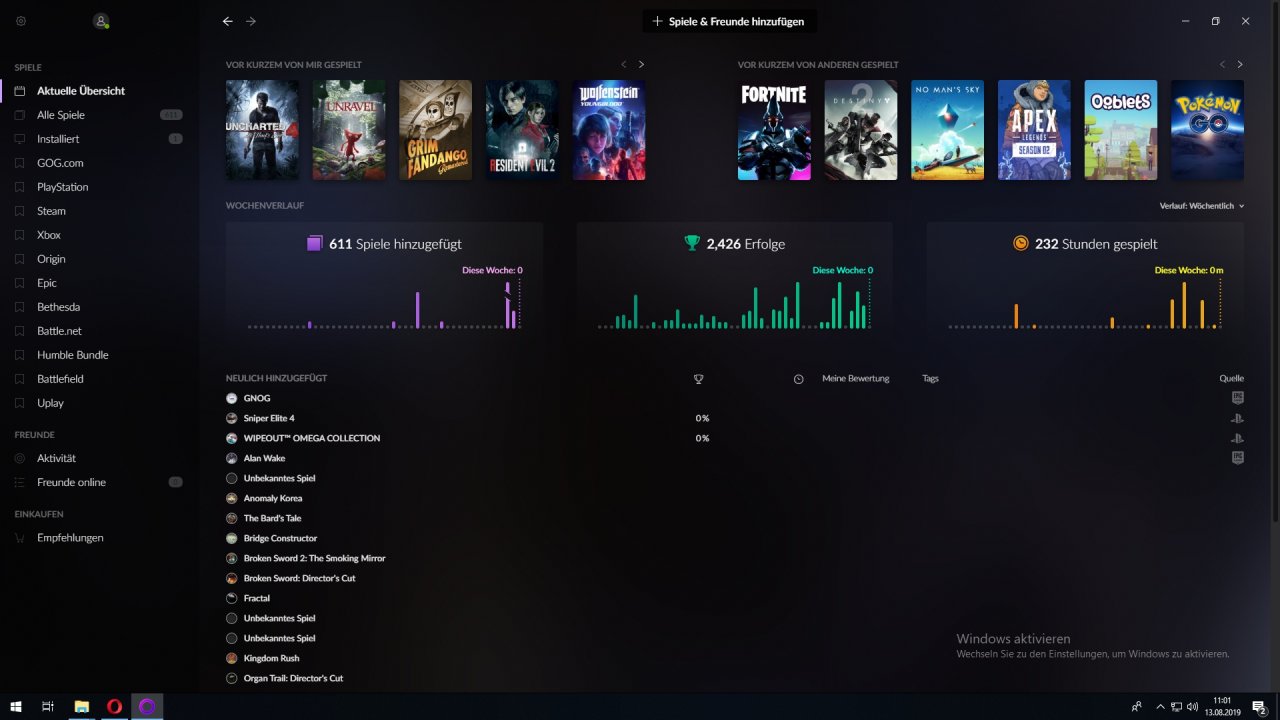Open Windows Start menu
Screen dimensions: 1280x720
pyautogui.click(x=16, y=707)
